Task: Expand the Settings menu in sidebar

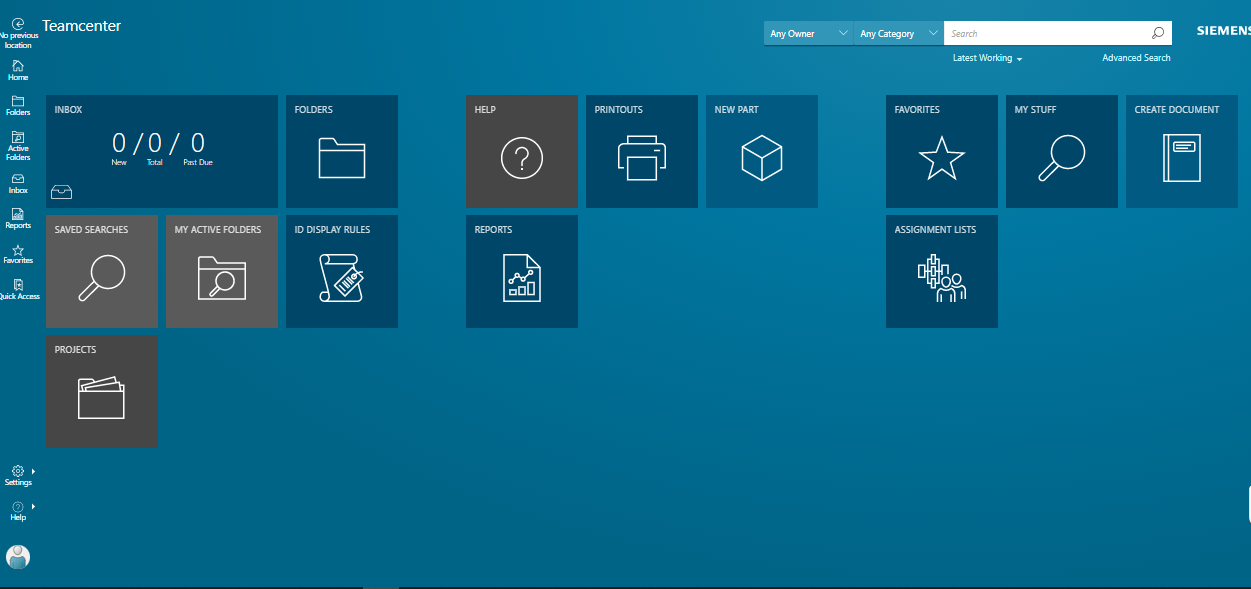Action: click(18, 474)
